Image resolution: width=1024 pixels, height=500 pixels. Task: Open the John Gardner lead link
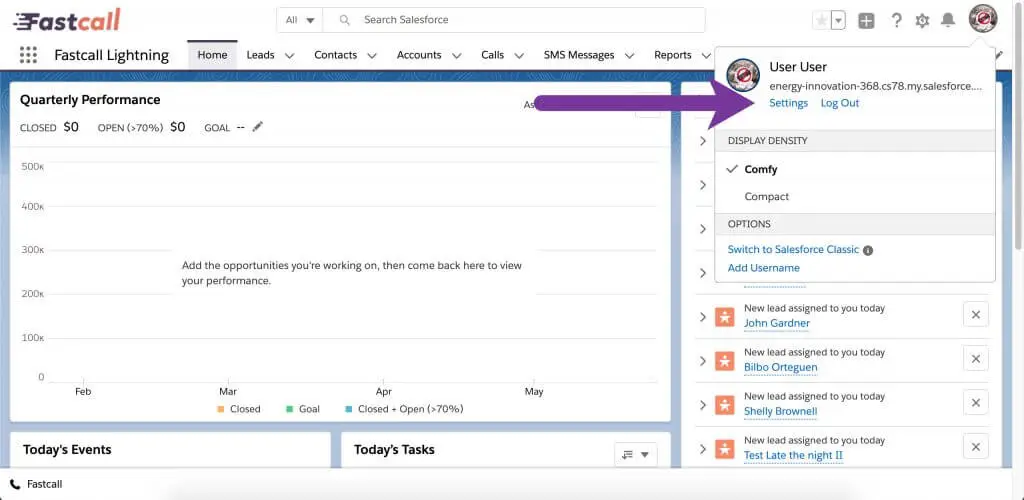pos(776,323)
